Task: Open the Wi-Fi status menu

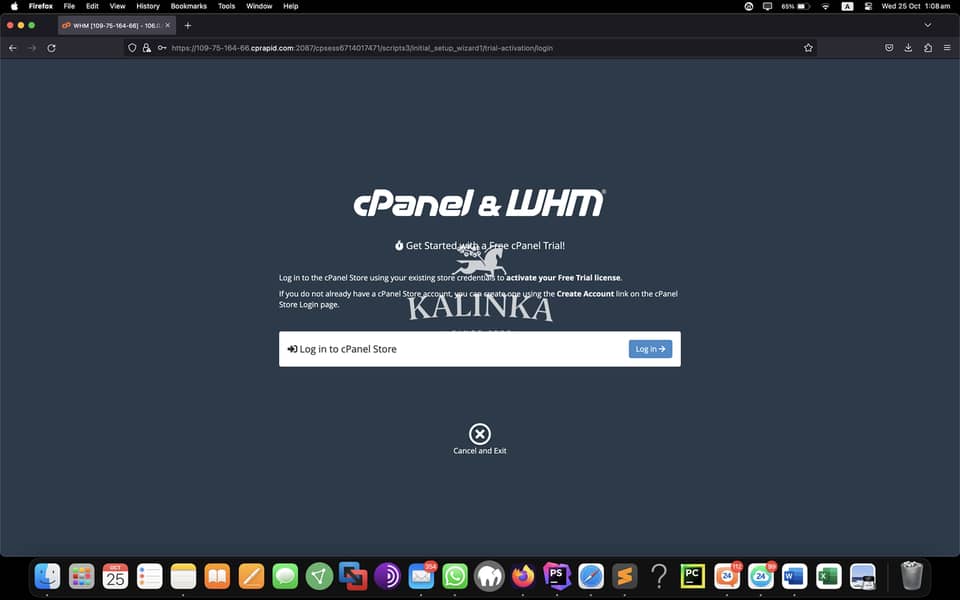Action: (x=825, y=6)
